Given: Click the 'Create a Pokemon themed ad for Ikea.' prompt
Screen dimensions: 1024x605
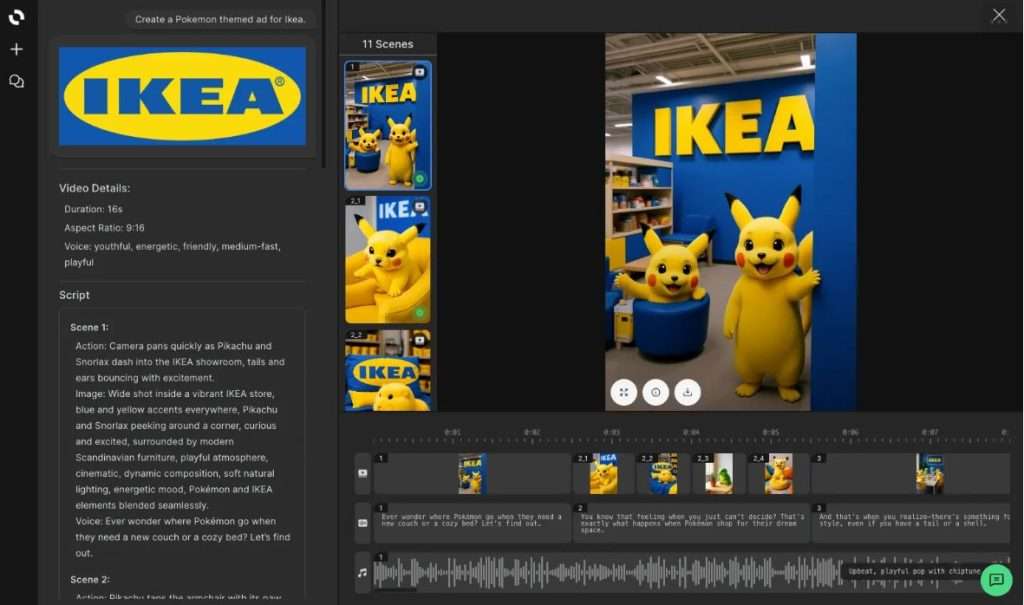Looking at the screenshot, I should (221, 19).
